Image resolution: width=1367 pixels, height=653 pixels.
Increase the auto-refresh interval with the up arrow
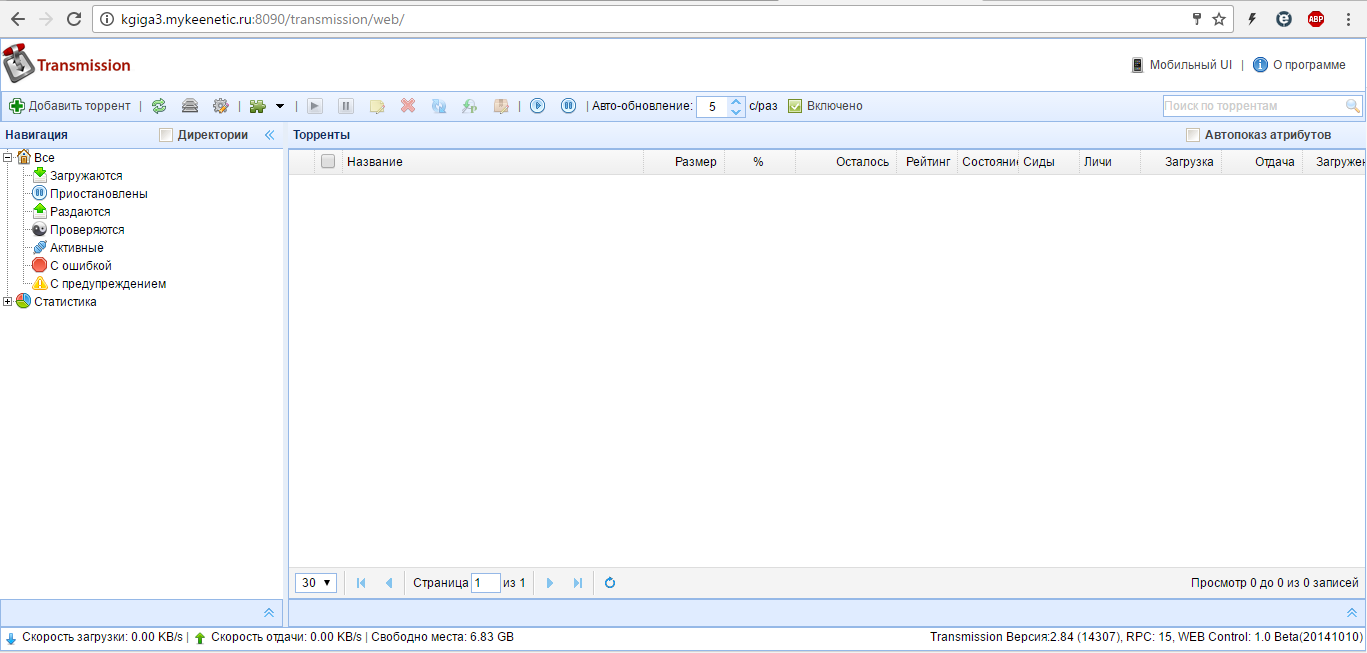click(x=737, y=101)
